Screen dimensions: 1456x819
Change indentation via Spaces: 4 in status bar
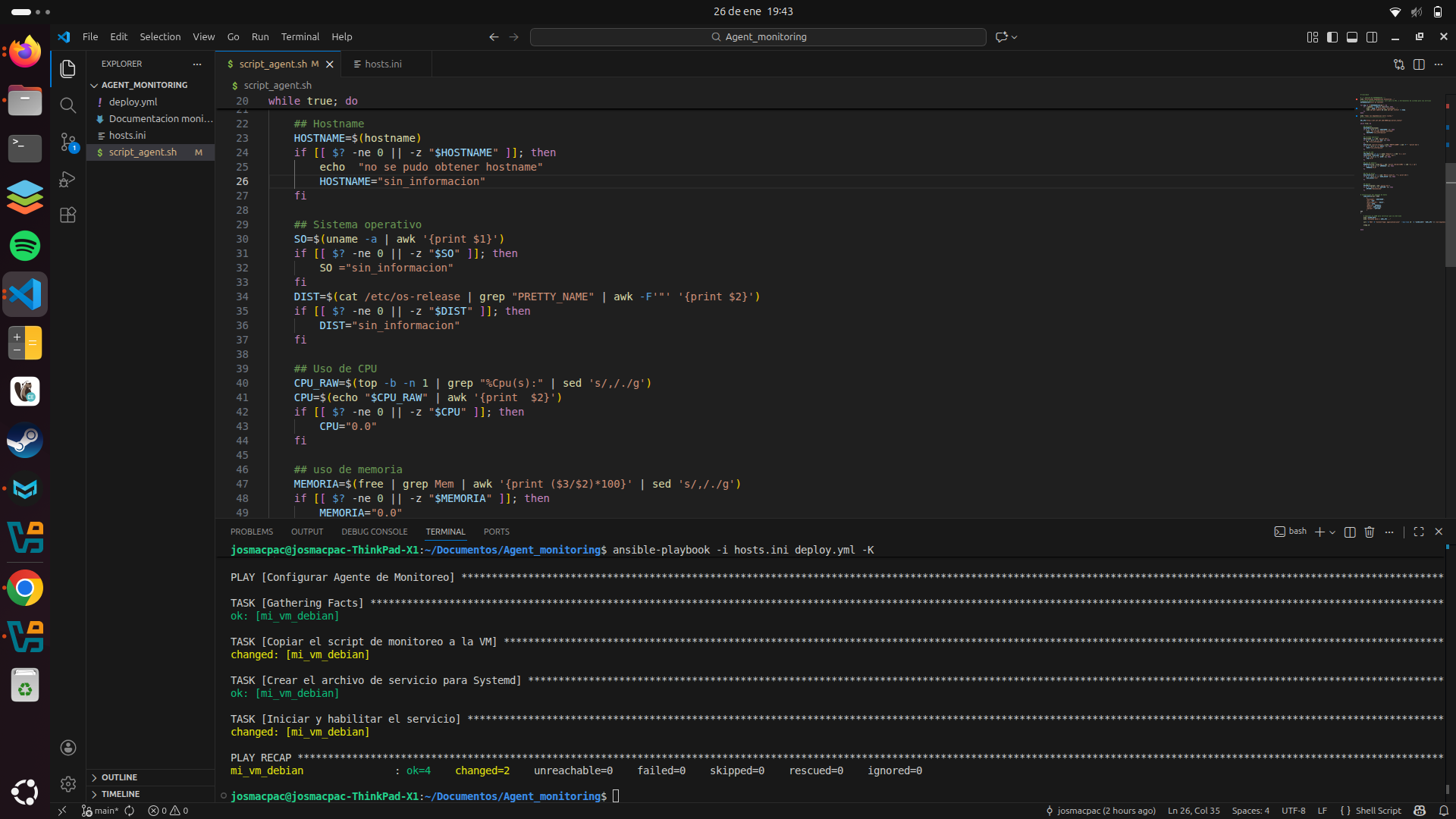click(1250, 810)
